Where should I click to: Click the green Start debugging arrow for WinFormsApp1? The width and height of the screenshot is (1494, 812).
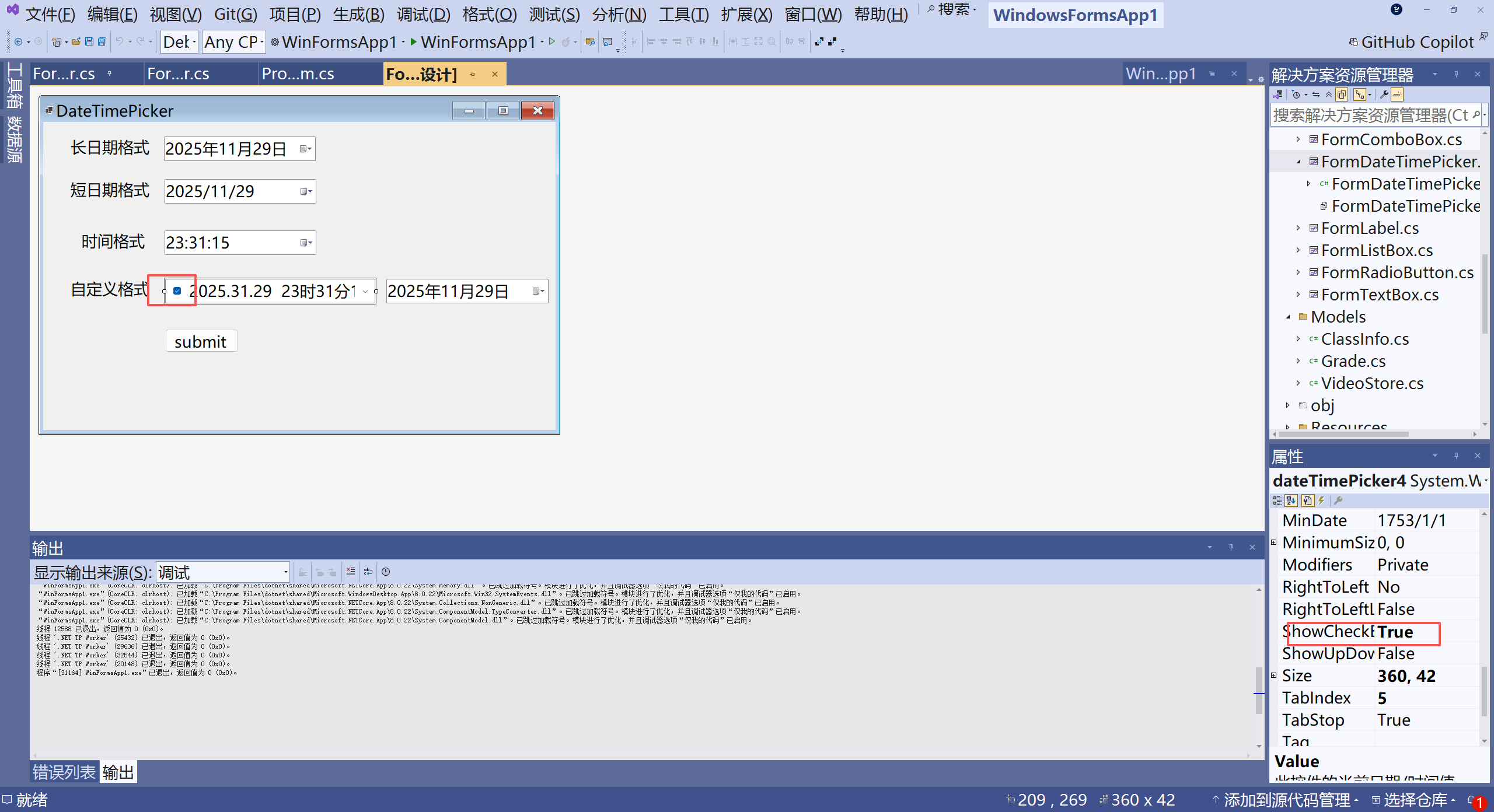413,42
